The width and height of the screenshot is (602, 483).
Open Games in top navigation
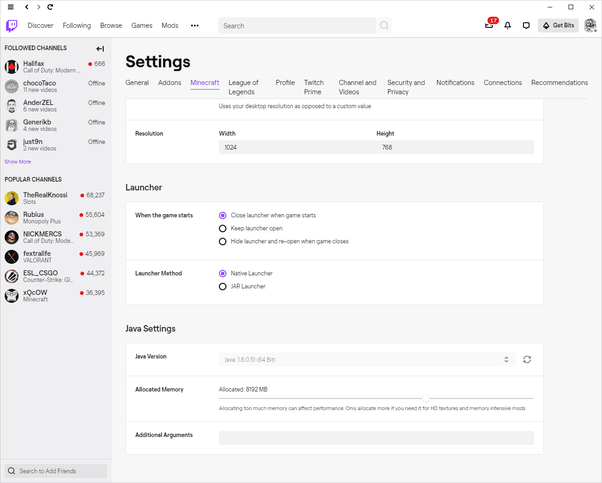[x=142, y=26]
